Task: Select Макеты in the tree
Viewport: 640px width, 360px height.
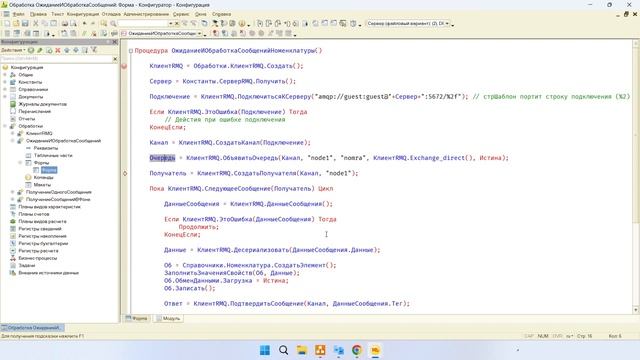Action: point(42,185)
